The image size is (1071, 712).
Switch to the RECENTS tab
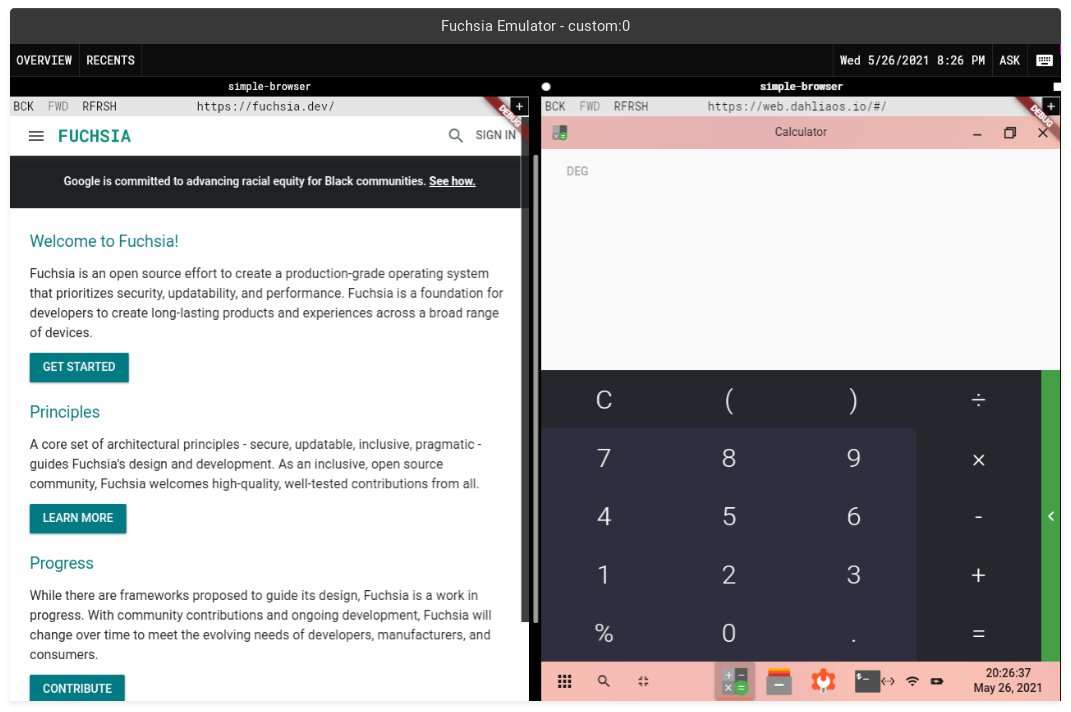coord(110,60)
